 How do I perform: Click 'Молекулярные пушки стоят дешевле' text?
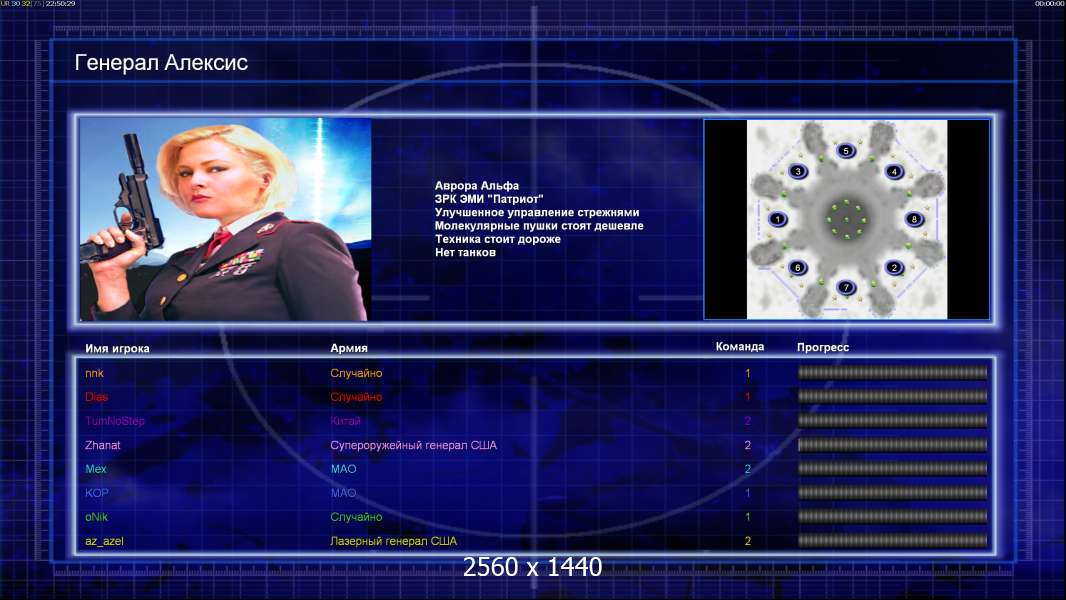[539, 226]
